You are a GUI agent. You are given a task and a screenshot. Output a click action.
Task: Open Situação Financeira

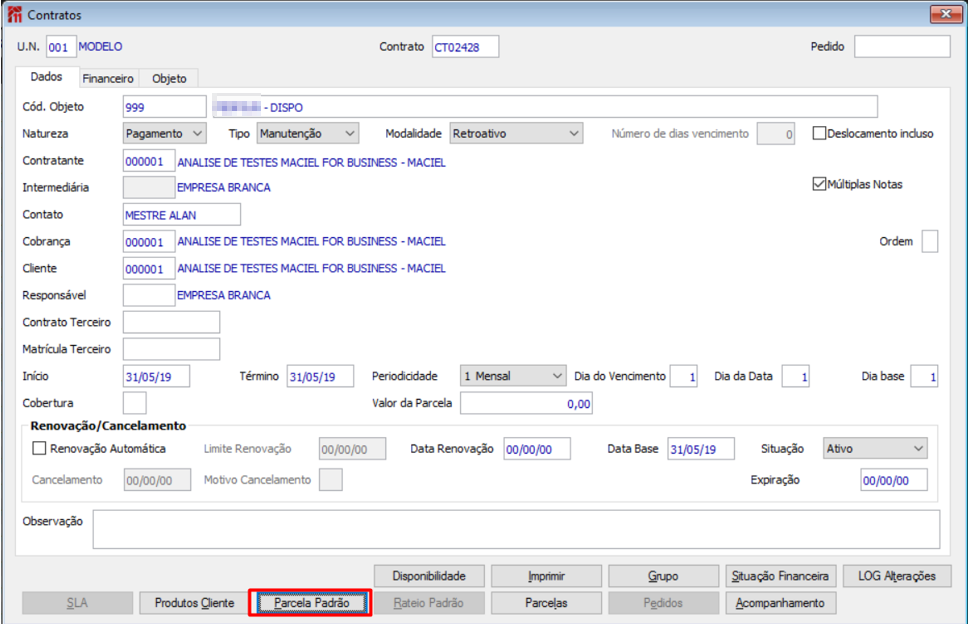pyautogui.click(x=781, y=576)
